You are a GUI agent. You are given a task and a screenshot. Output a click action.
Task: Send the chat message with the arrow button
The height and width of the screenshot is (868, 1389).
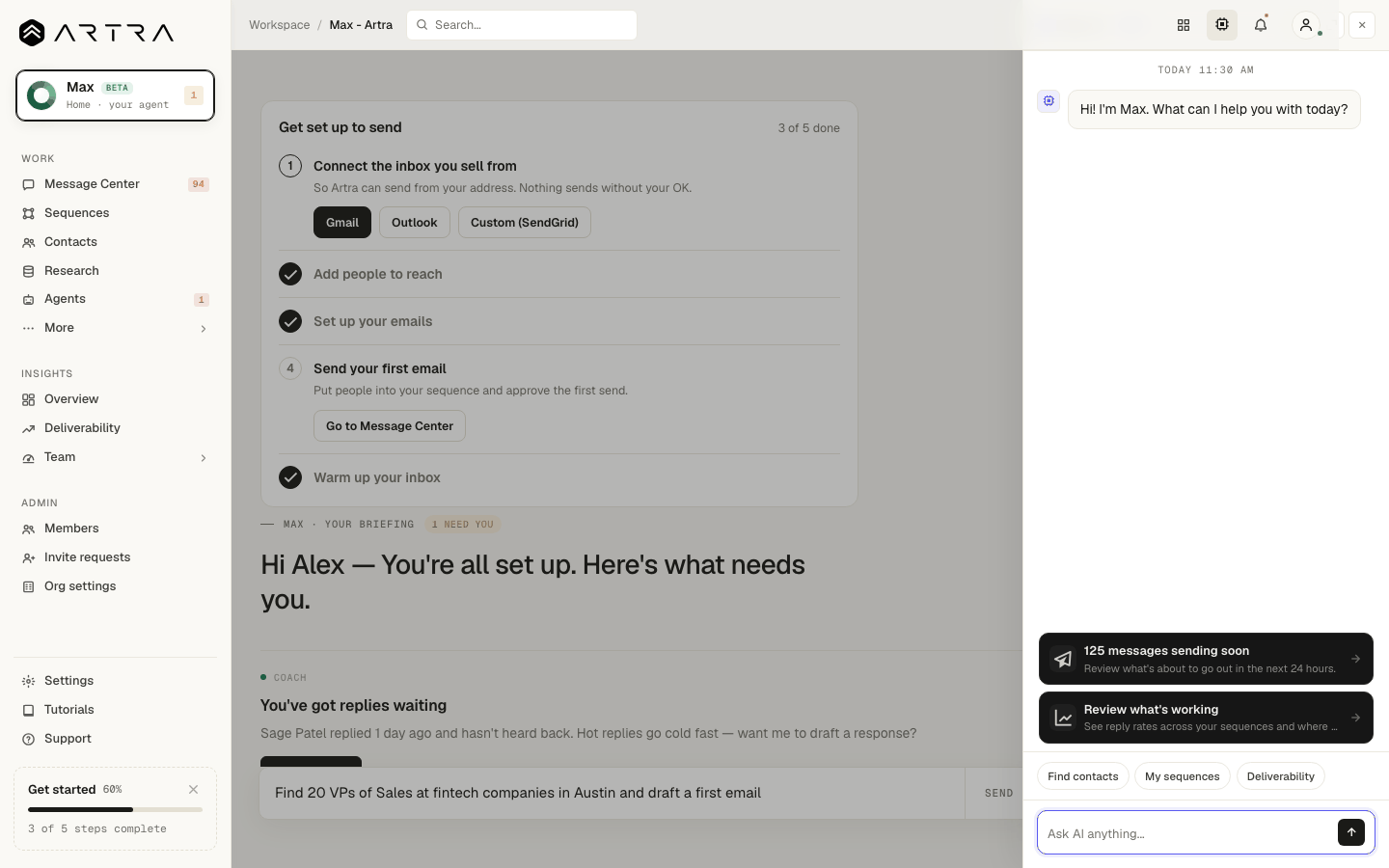[x=1351, y=832]
